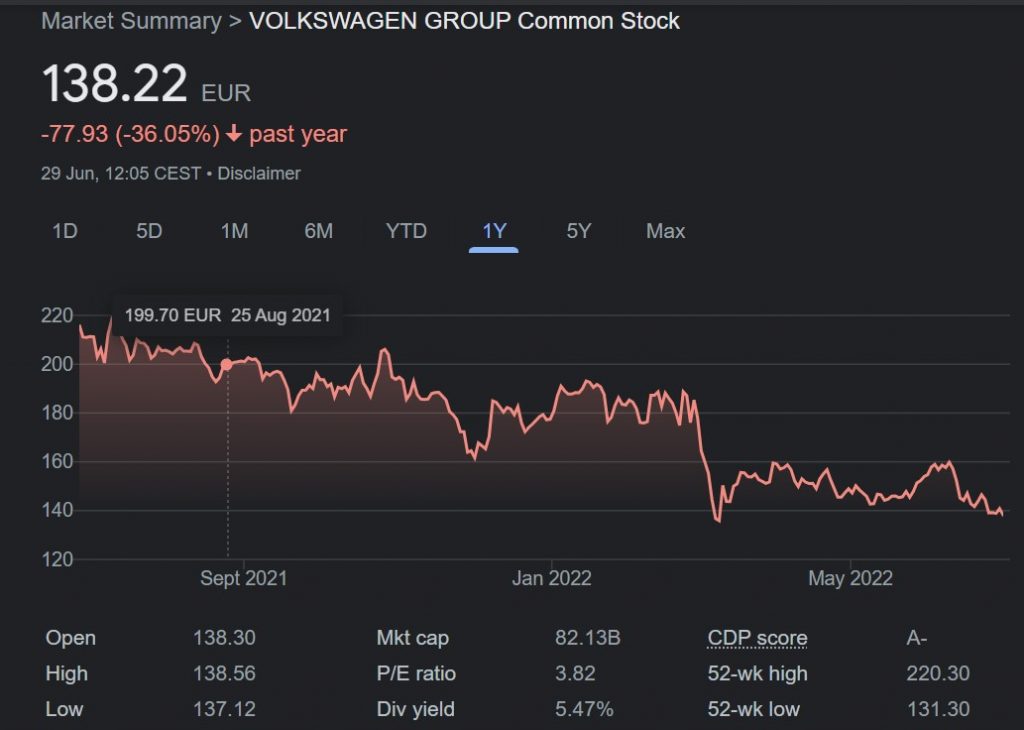Show the 6M price chart
Screen dimensions: 1024x730
[318, 231]
